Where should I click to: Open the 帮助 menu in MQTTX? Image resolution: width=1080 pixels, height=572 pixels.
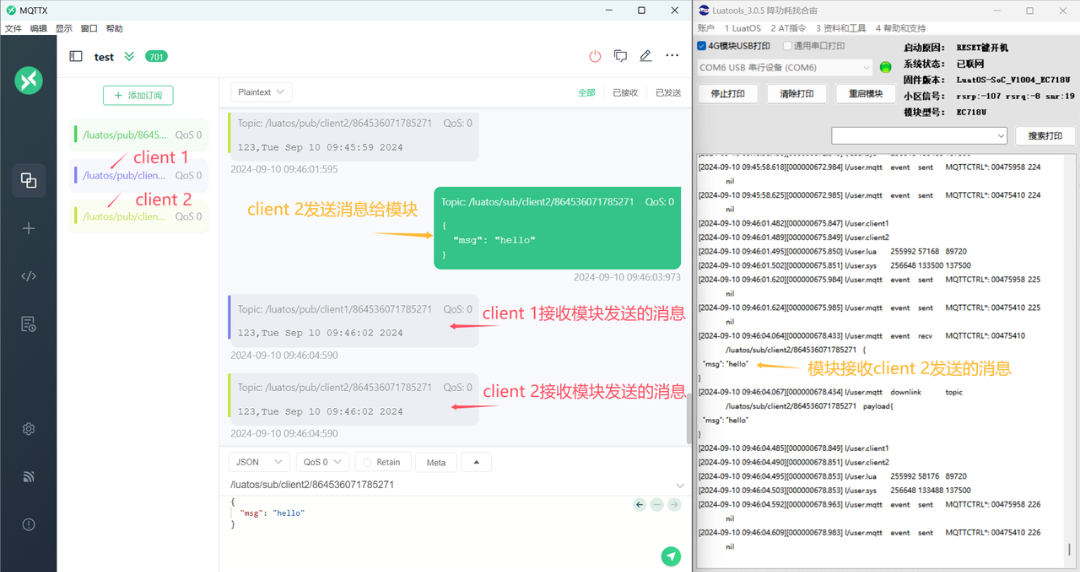(x=114, y=28)
